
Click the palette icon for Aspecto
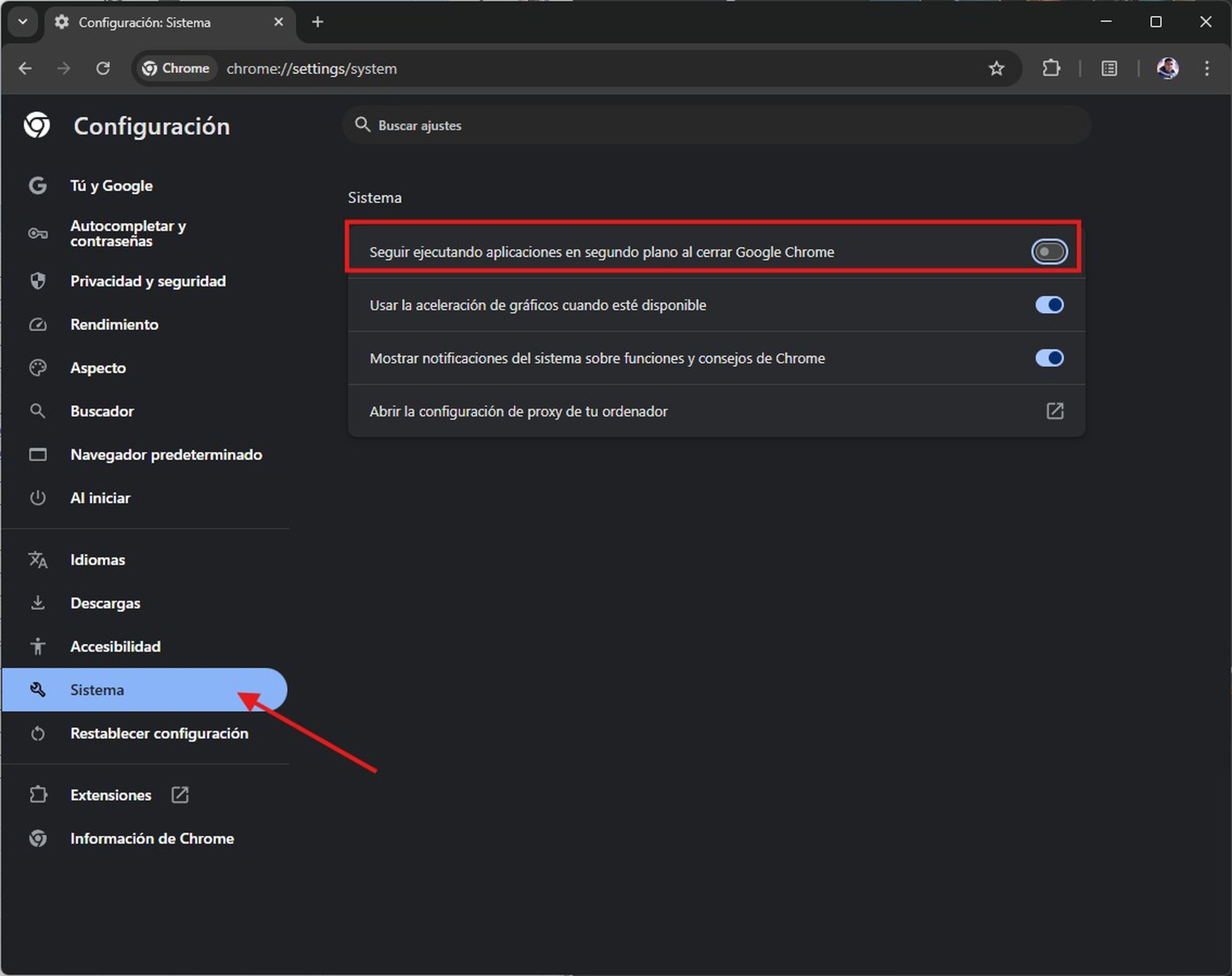click(38, 368)
